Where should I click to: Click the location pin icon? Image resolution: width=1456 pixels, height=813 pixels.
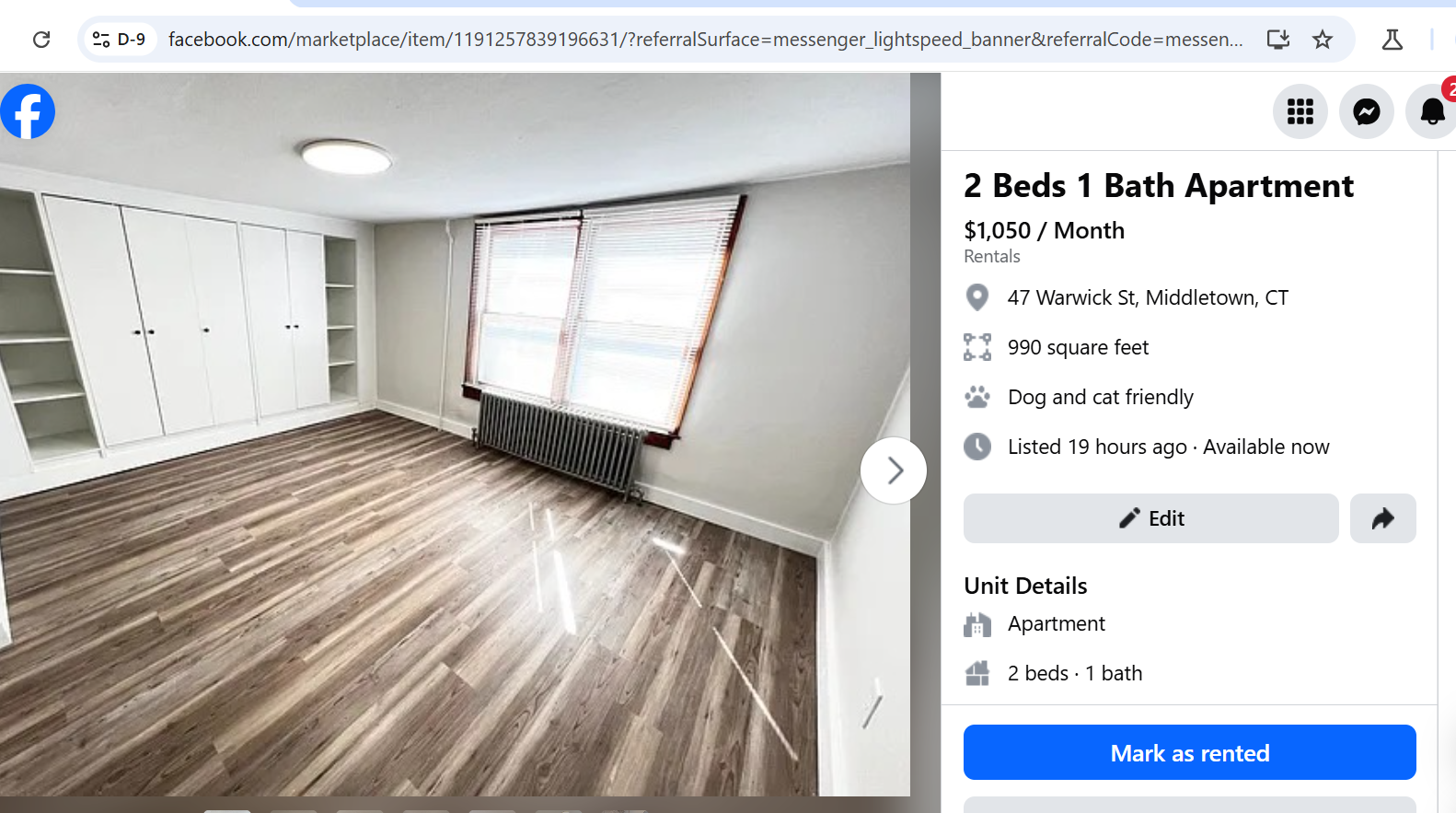coord(977,297)
